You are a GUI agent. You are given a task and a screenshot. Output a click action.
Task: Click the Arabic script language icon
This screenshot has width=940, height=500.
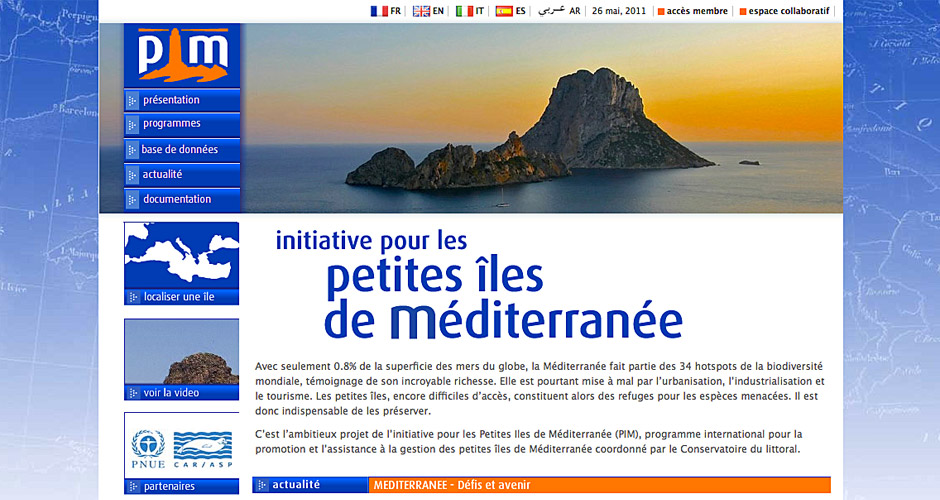click(x=552, y=10)
